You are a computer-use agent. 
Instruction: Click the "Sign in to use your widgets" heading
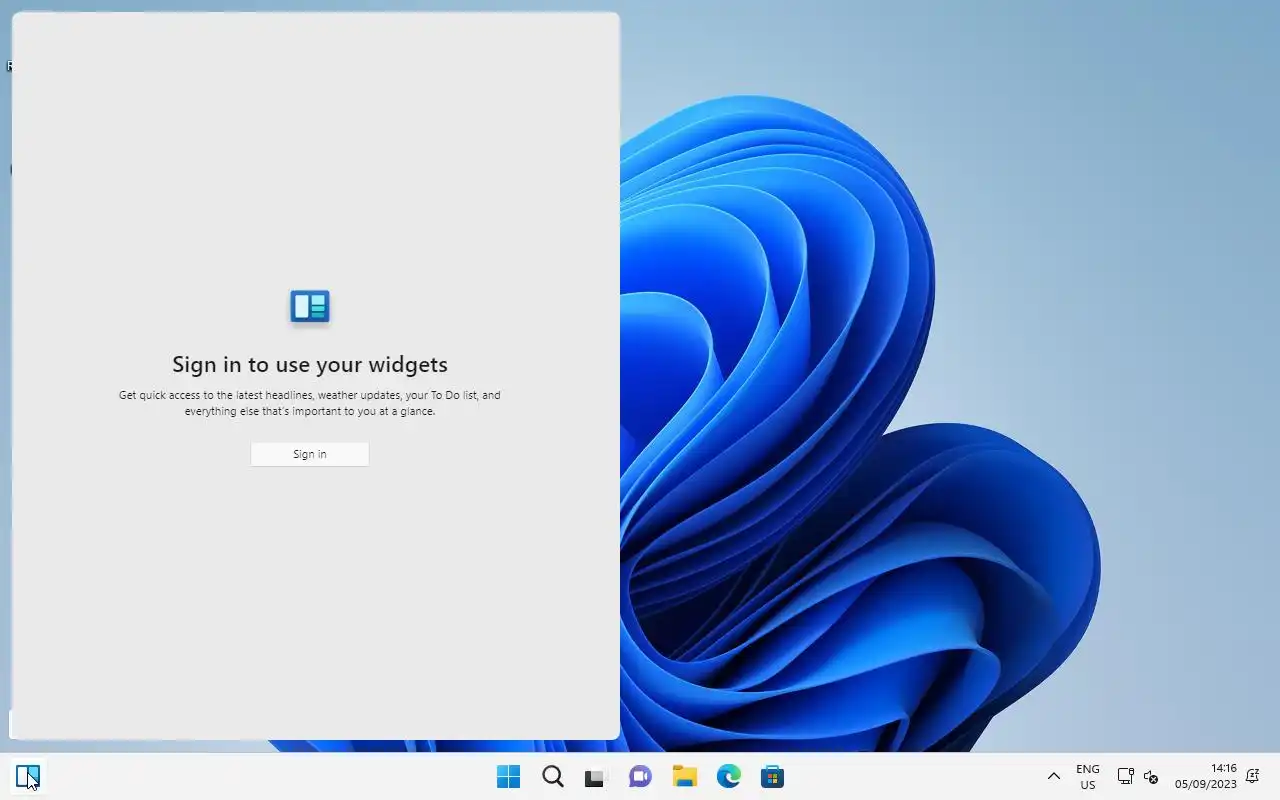pos(310,364)
